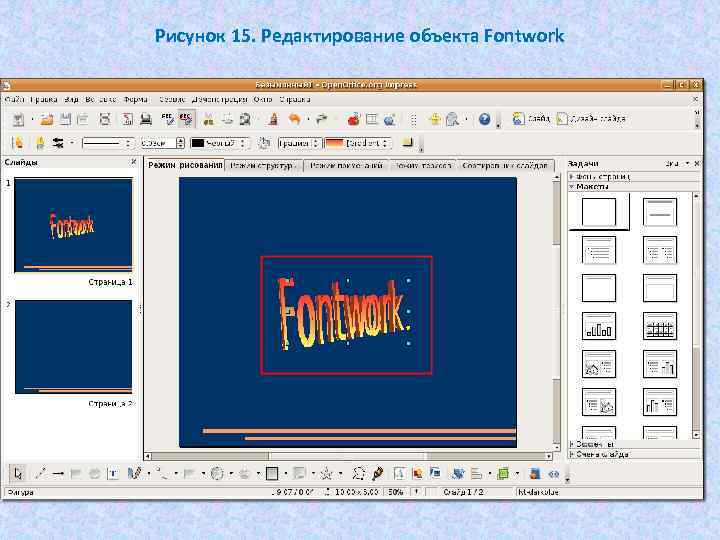
Task: Open the Fontwork Gallery icon
Action: point(399,473)
